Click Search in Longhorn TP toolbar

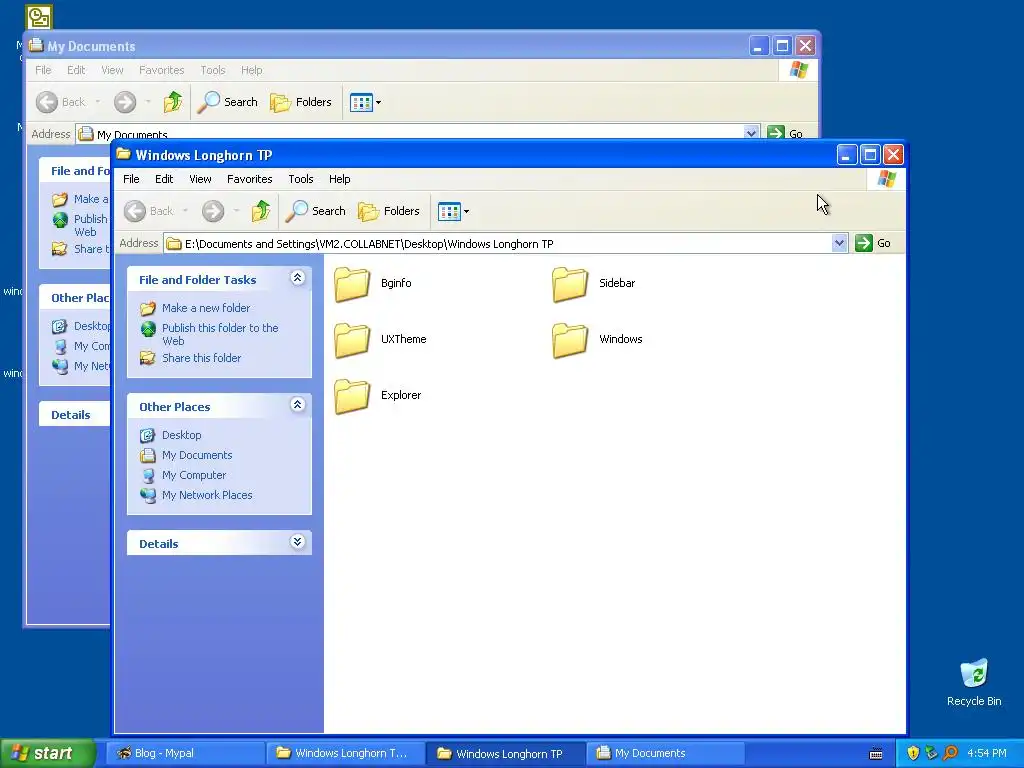click(315, 211)
